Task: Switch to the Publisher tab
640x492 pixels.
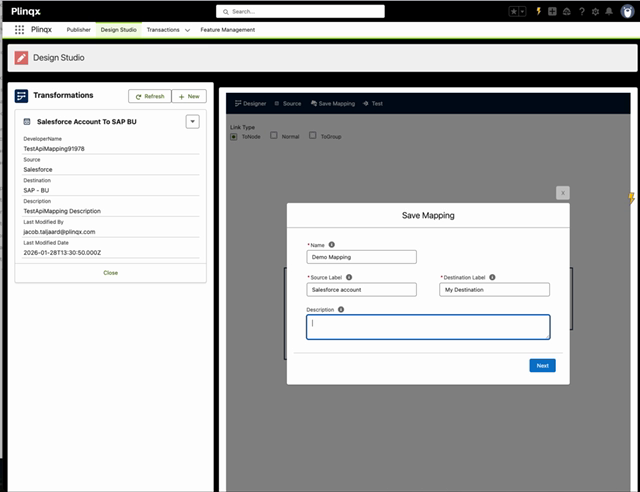Action: pyautogui.click(x=78, y=30)
